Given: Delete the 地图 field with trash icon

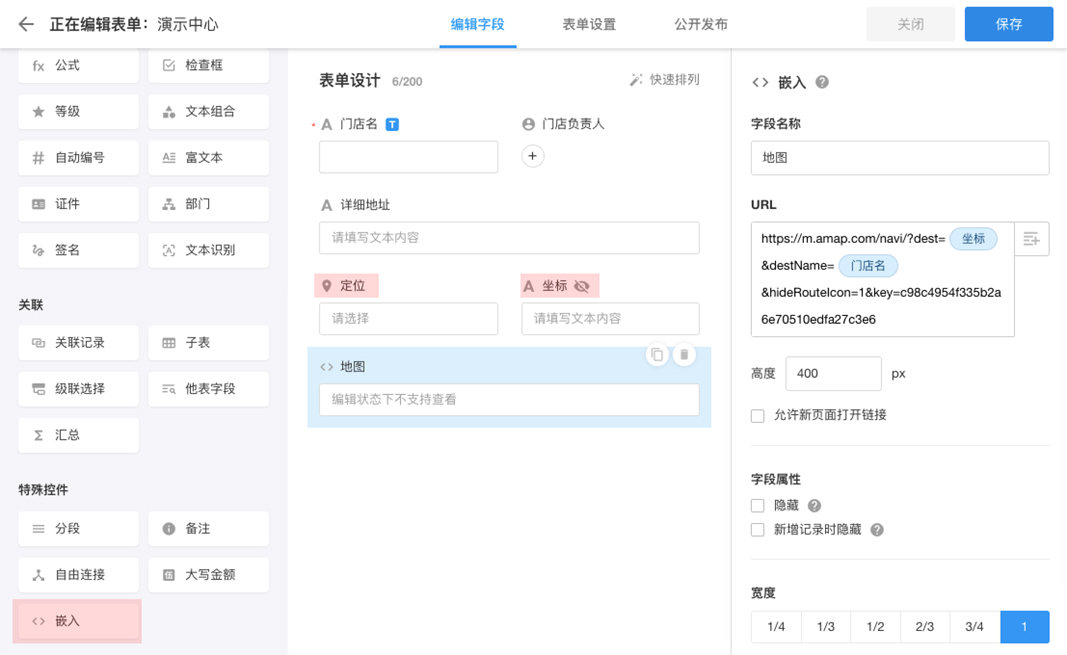Looking at the screenshot, I should [684, 354].
